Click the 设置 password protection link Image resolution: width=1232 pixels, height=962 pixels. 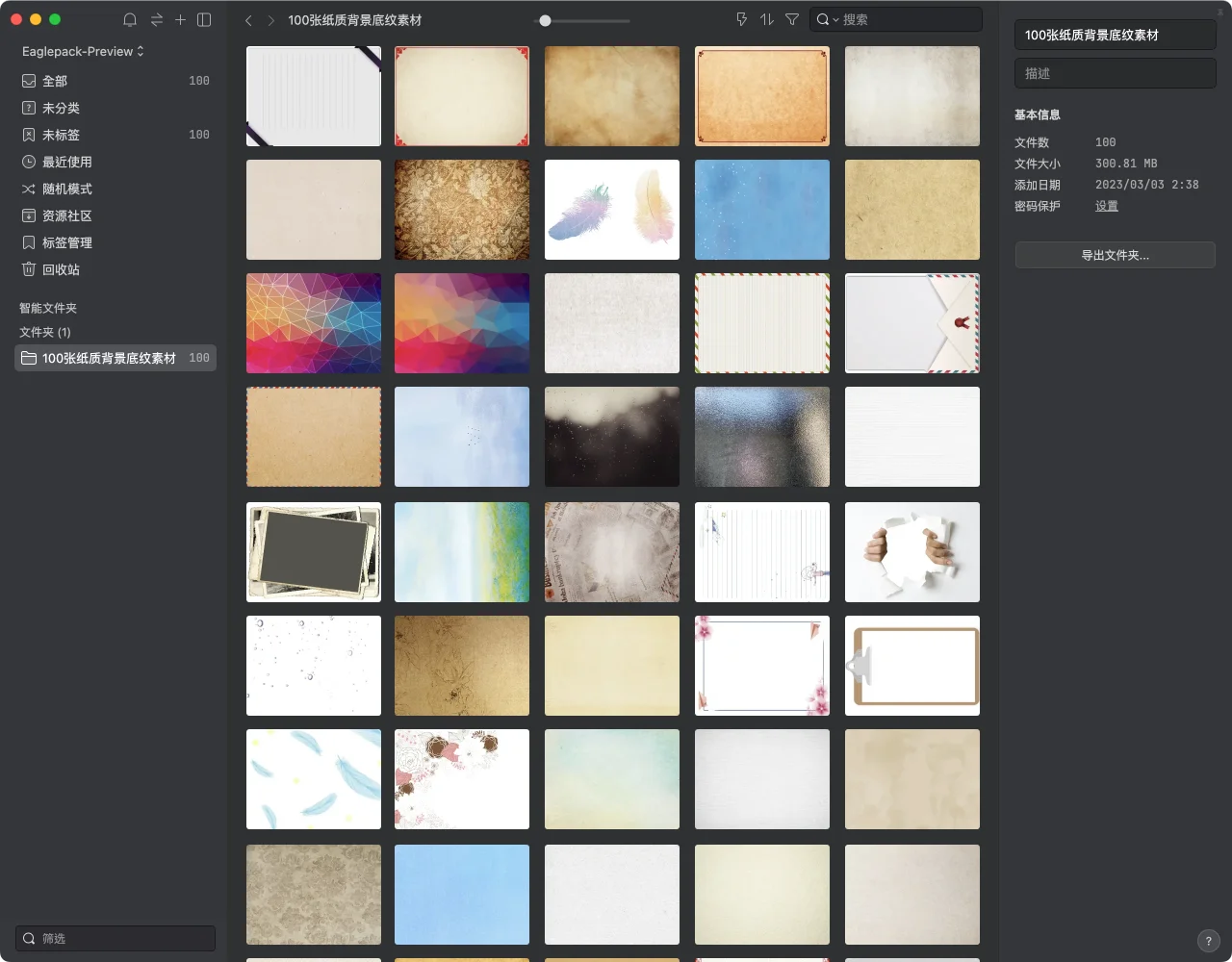1107,206
